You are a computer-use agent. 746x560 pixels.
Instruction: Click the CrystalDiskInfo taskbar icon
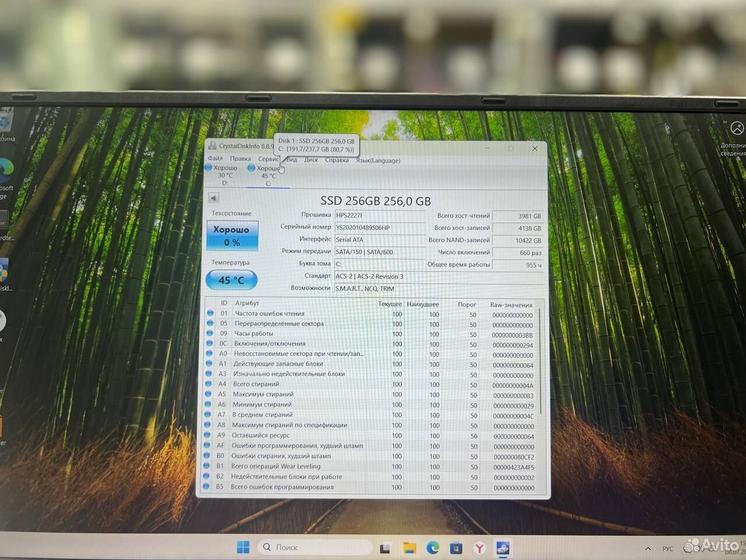coord(503,549)
